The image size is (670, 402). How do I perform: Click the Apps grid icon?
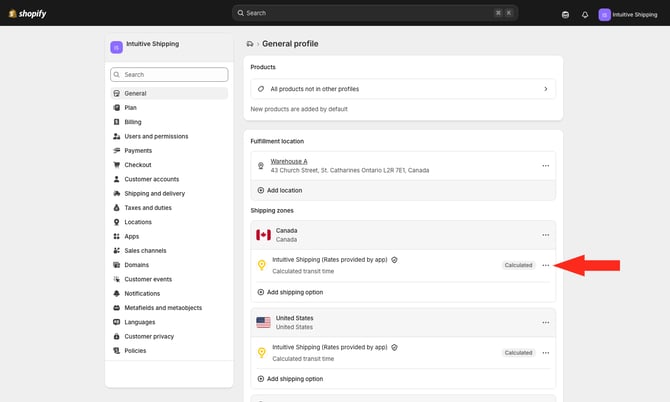[116, 236]
